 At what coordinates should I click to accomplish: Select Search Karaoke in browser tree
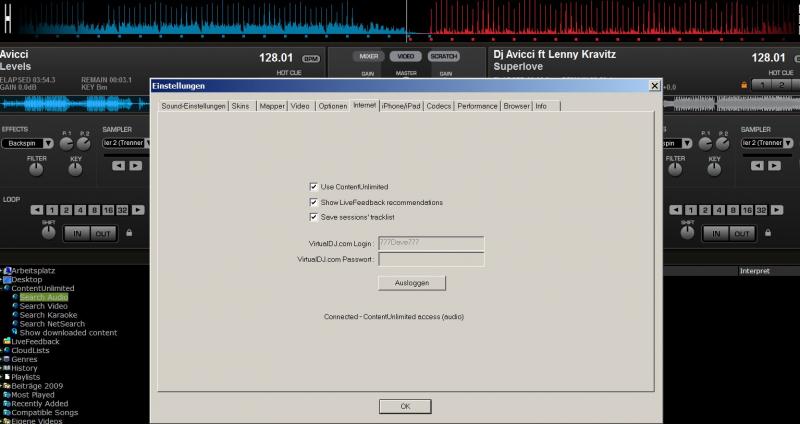(48, 315)
